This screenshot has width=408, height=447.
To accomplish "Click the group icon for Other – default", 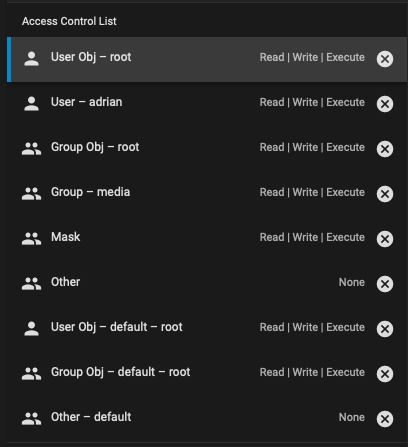I will point(32,419).
